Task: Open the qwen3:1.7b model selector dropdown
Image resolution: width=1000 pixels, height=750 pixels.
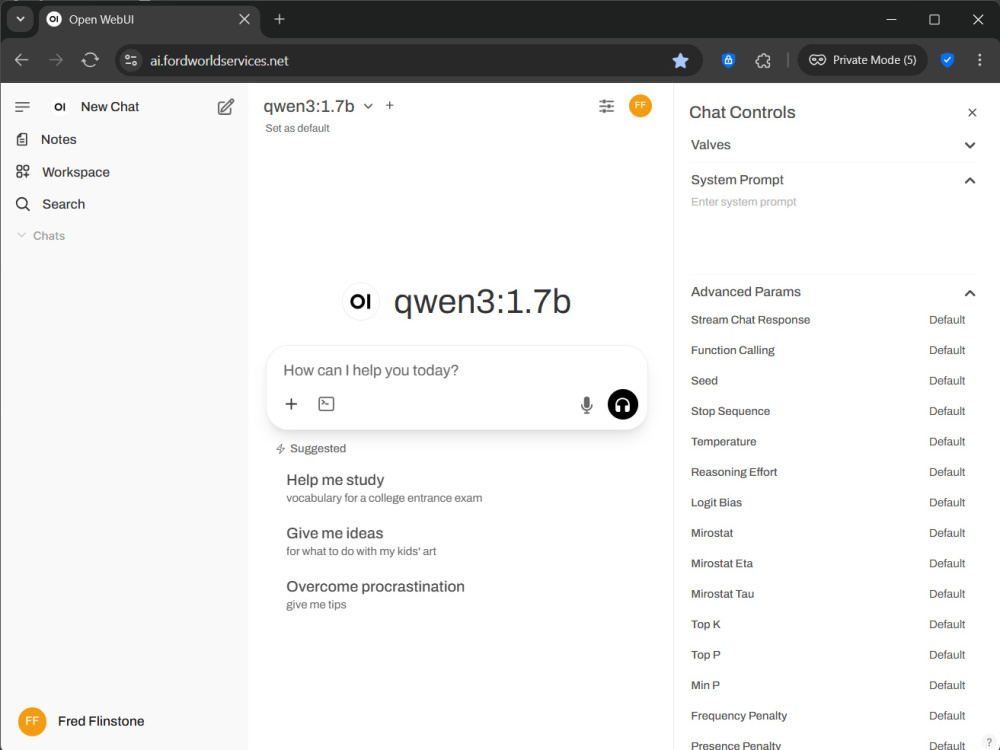Action: (318, 106)
